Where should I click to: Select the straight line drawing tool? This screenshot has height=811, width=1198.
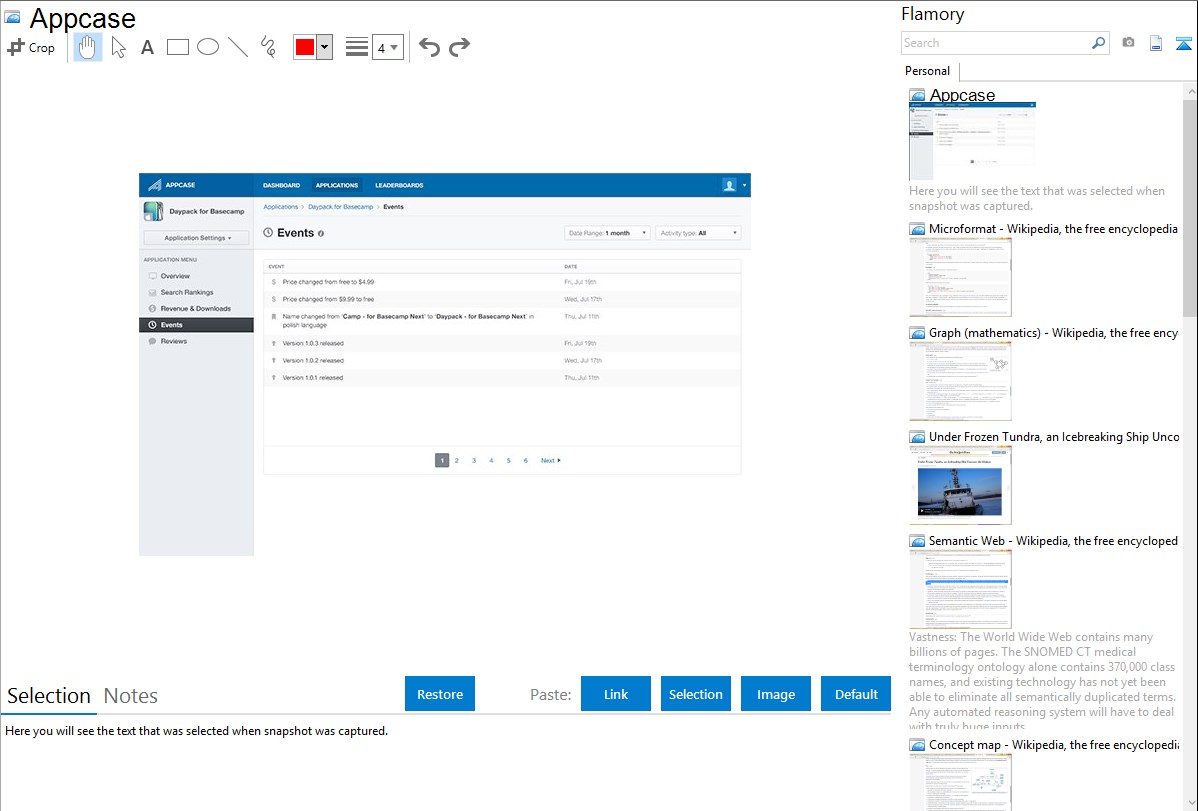pos(238,47)
